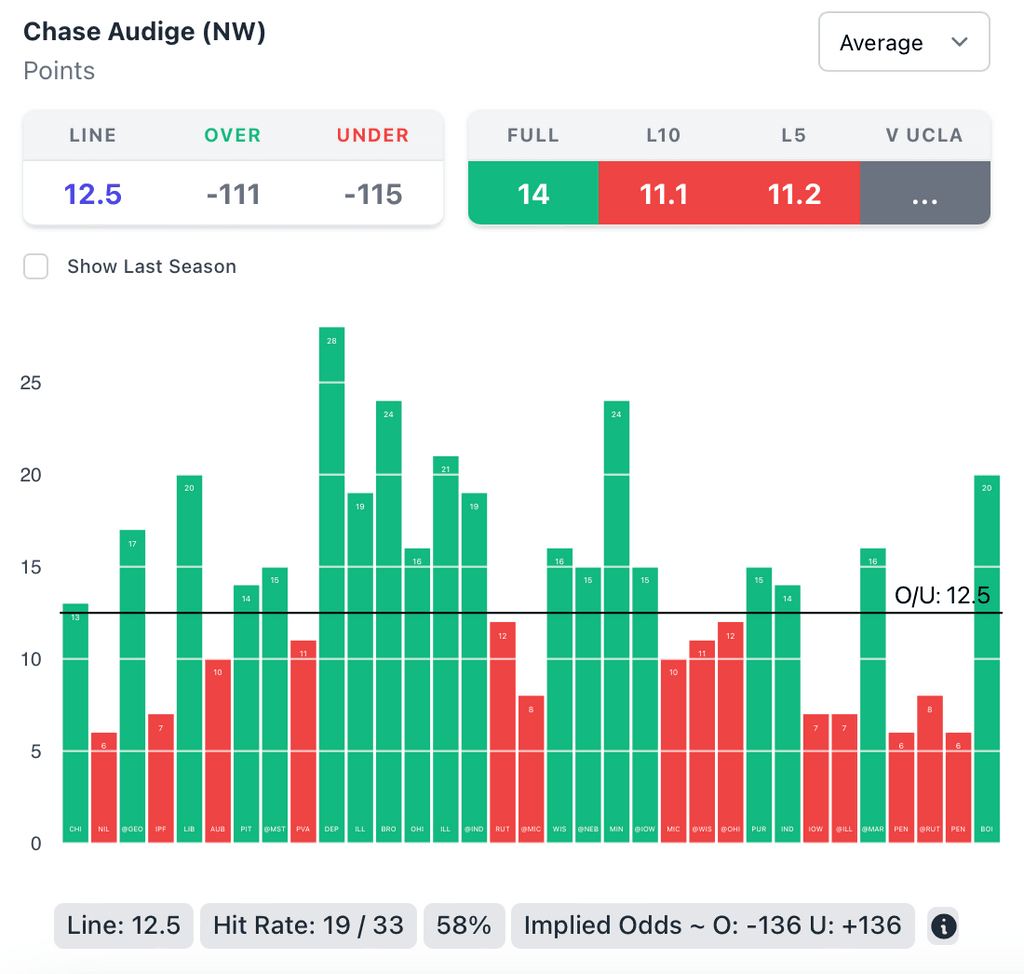
Task: Switch to the L10 average tab
Action: coord(663,193)
